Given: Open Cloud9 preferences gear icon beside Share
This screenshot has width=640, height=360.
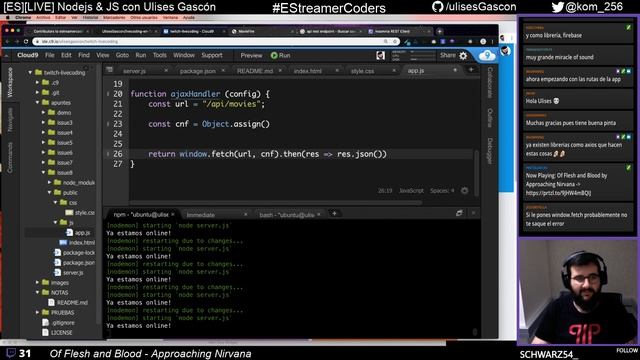Looking at the screenshot, I should point(463,56).
